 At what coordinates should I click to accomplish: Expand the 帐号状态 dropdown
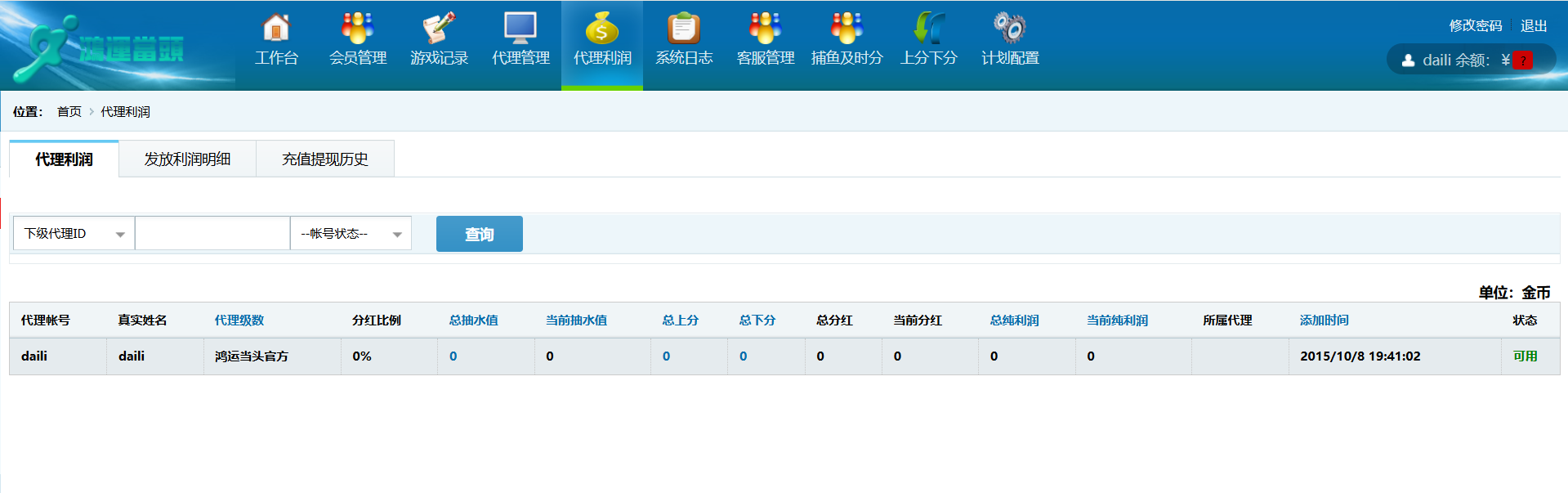click(351, 234)
